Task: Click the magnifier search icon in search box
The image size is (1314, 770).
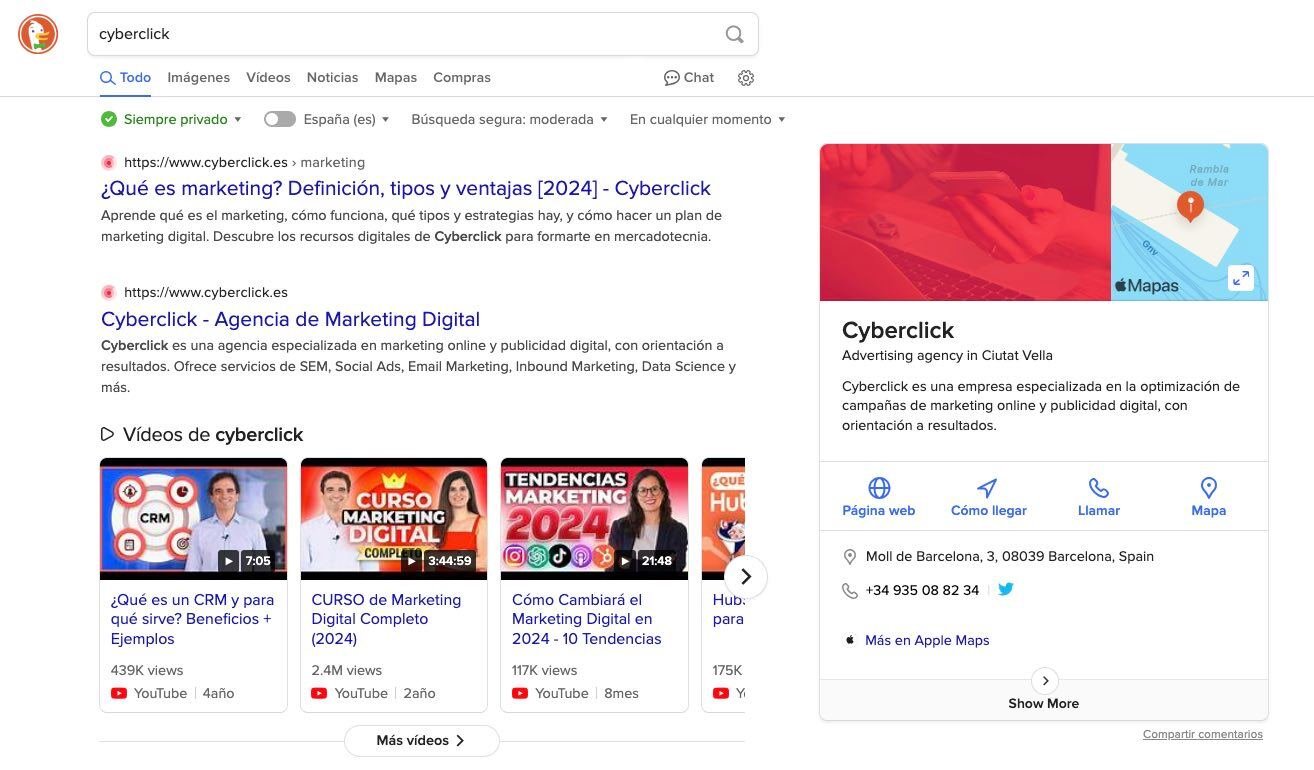Action: [734, 34]
